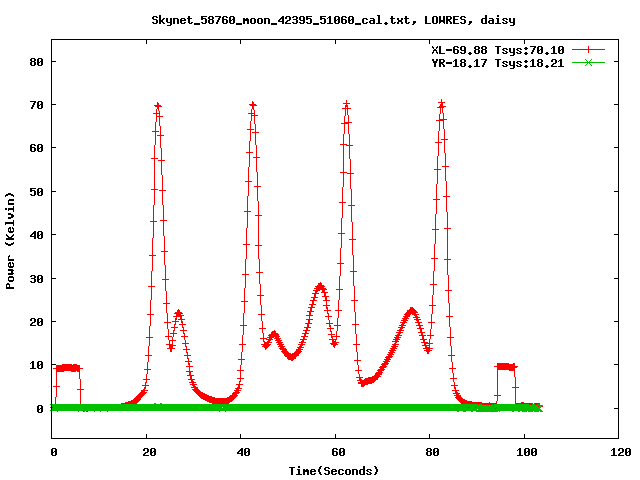Click the x-axis tick label 120

pos(620,452)
